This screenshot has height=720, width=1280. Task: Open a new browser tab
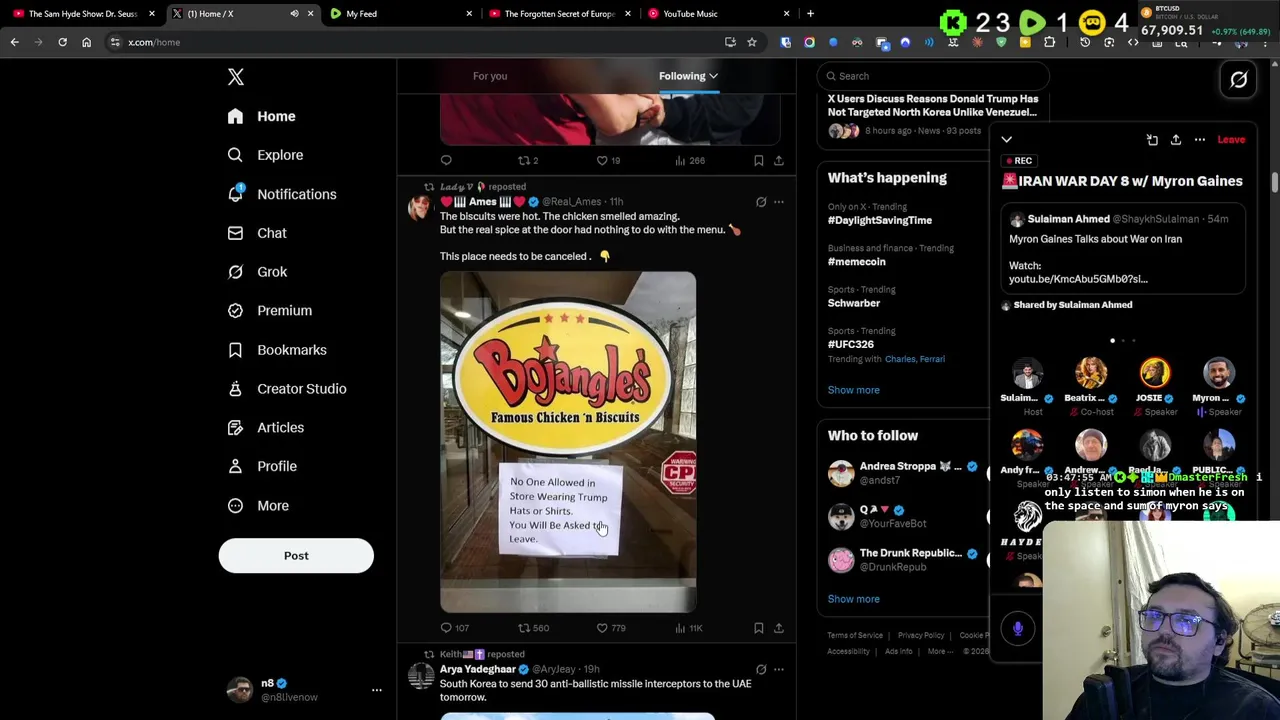coord(810,14)
